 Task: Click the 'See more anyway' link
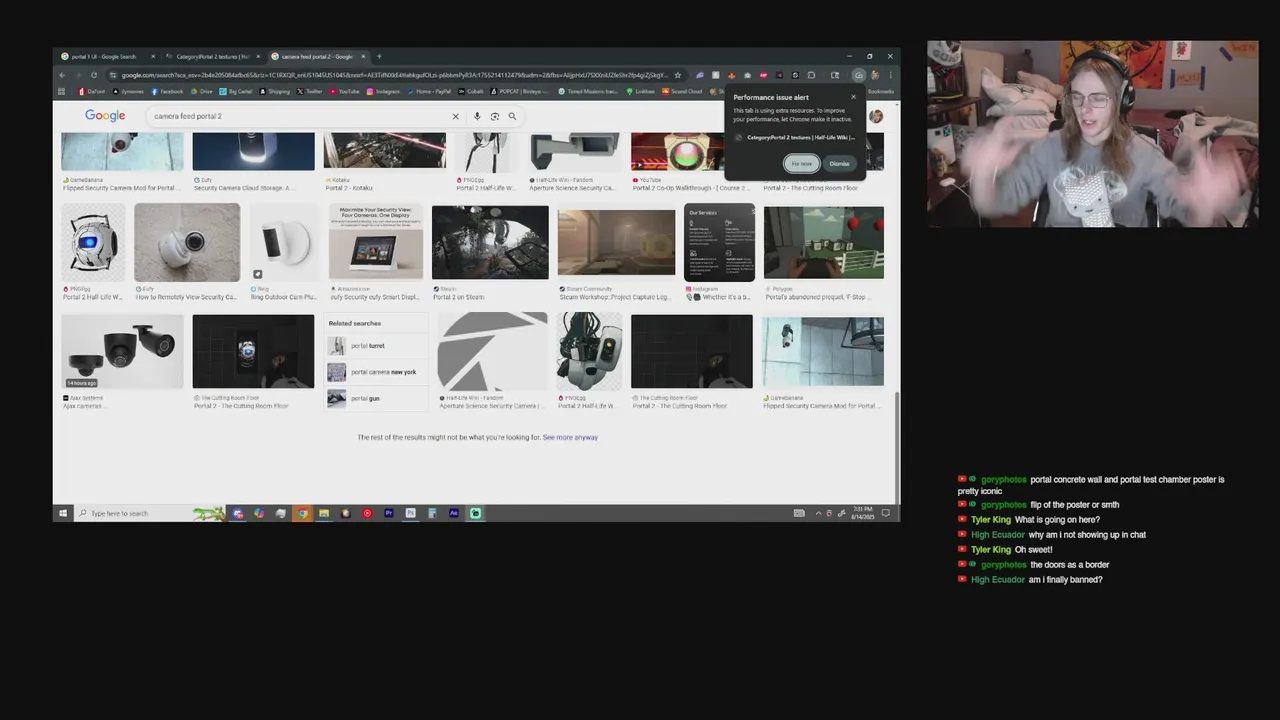[x=570, y=437]
